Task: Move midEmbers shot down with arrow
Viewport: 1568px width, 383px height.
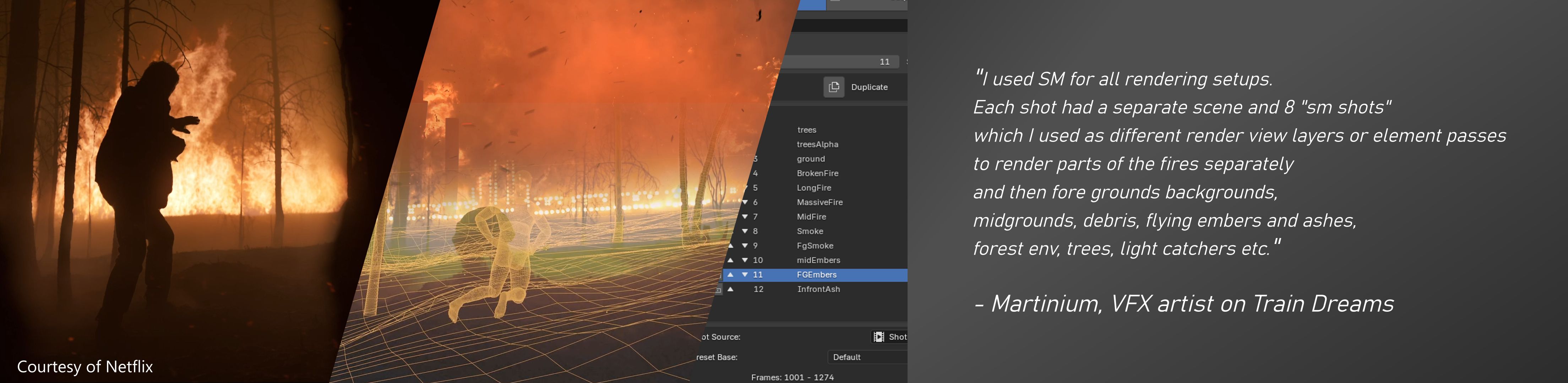Action: (x=745, y=260)
